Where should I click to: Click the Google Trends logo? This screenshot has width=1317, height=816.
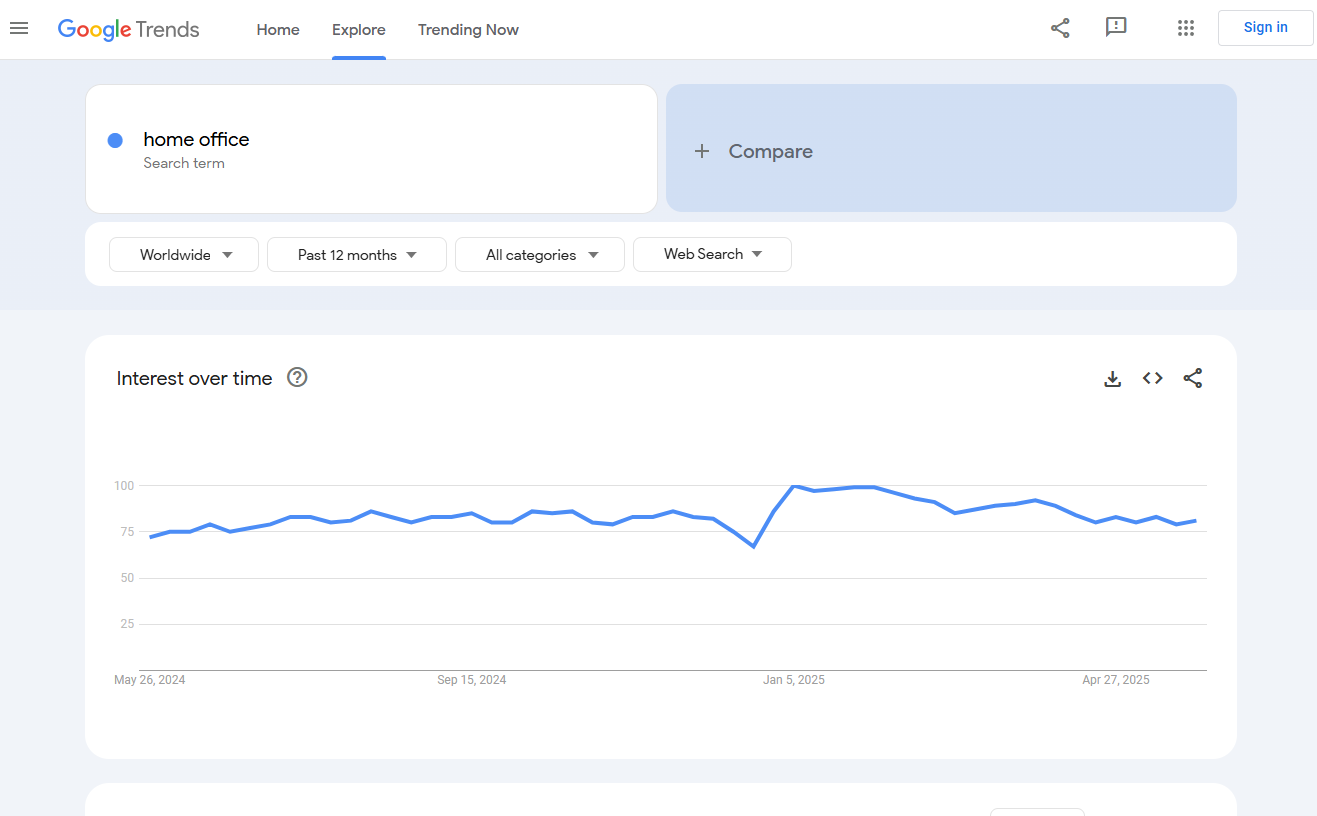tap(128, 29)
